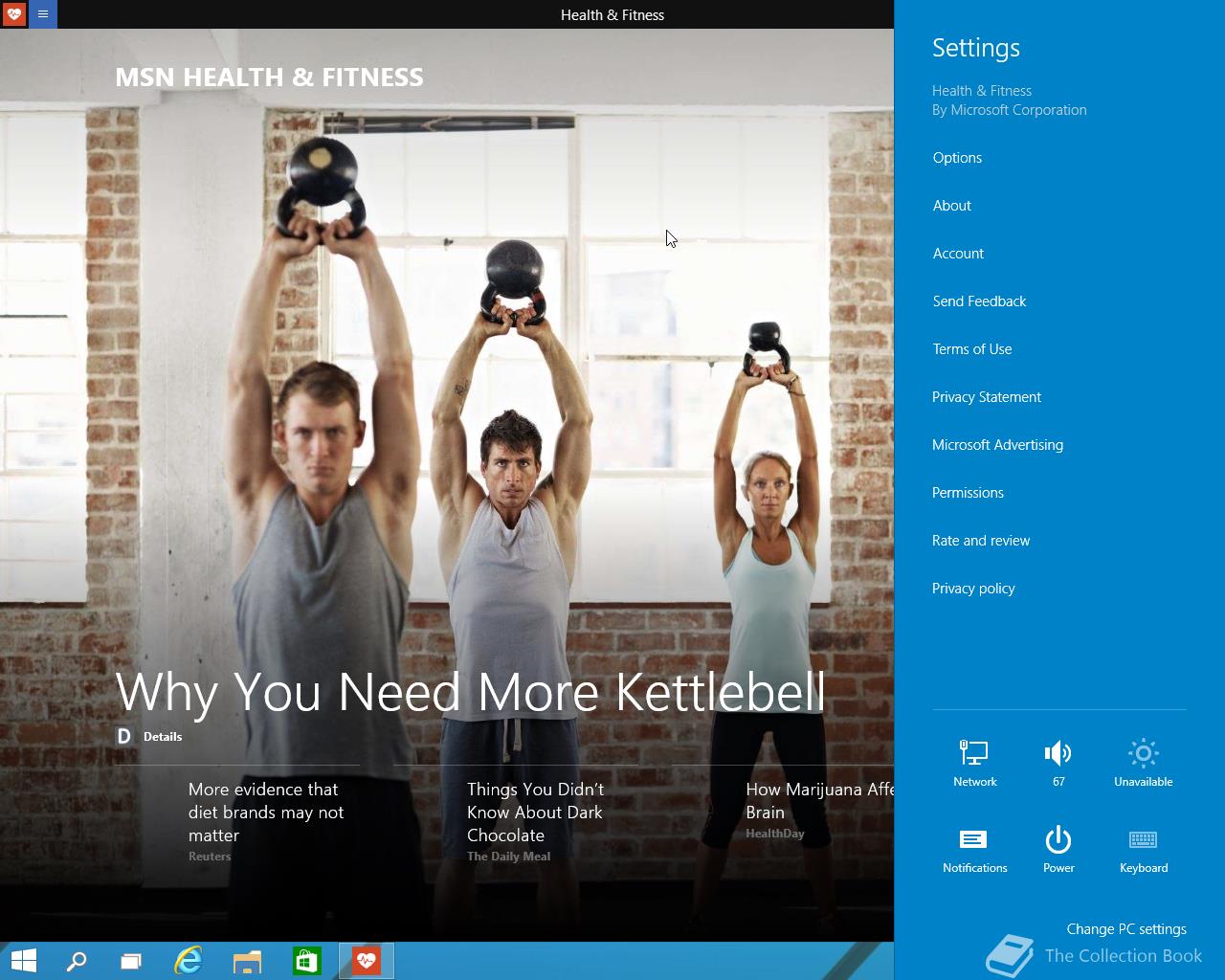1225x980 pixels.
Task: Click the Health & Fitness window title text
Action: point(612,14)
